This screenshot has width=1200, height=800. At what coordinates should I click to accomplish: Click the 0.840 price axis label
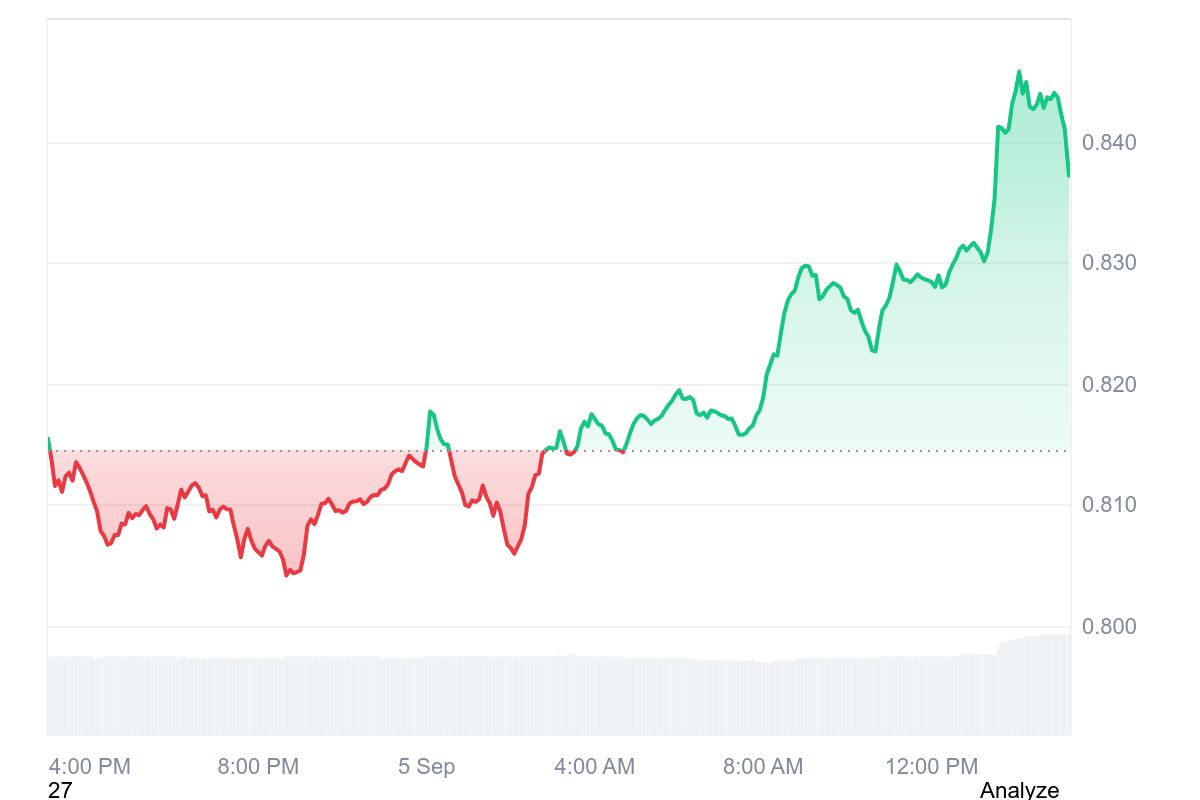pyautogui.click(x=1109, y=143)
